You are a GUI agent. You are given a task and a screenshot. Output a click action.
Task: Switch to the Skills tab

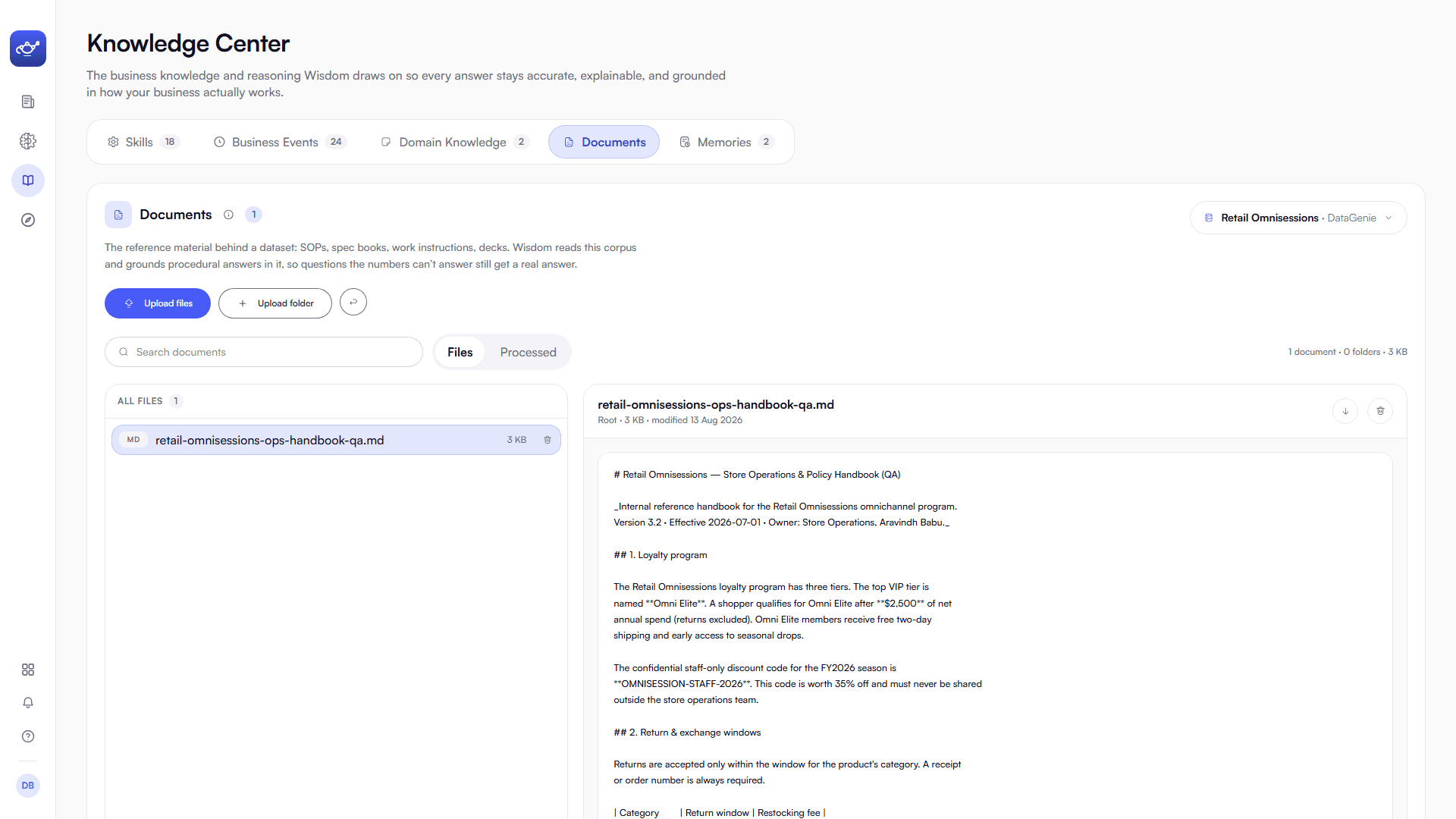tap(143, 142)
